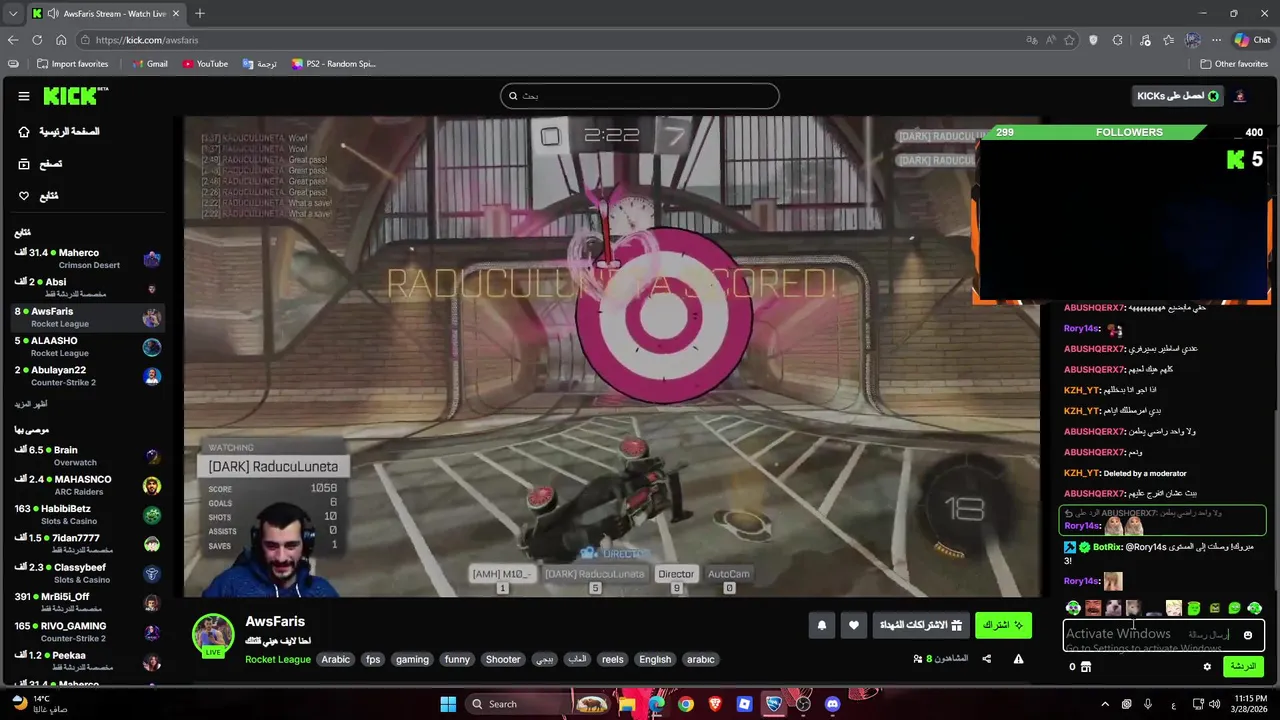
Task: Open the Copilot Chat button
Action: click(x=1252, y=40)
